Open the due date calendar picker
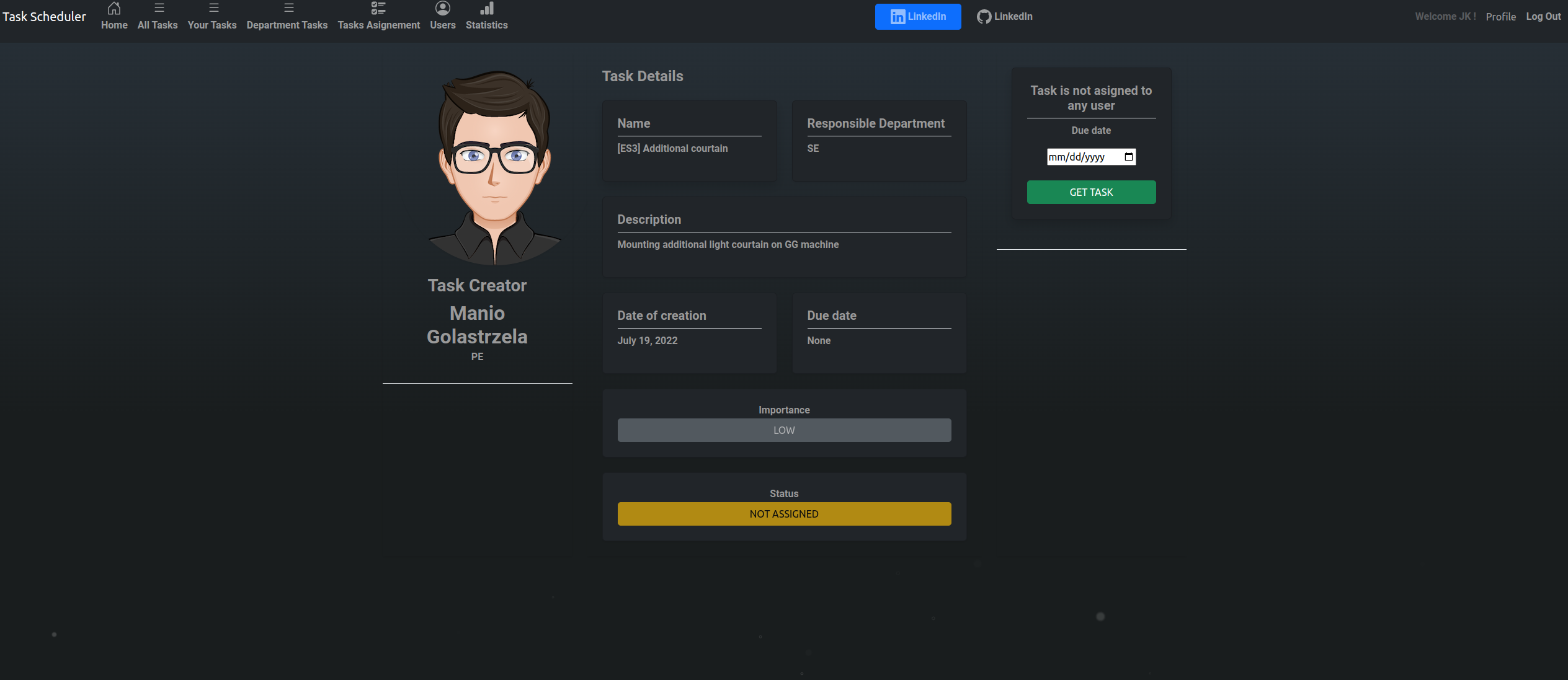This screenshot has width=1568, height=680. pos(1128,157)
